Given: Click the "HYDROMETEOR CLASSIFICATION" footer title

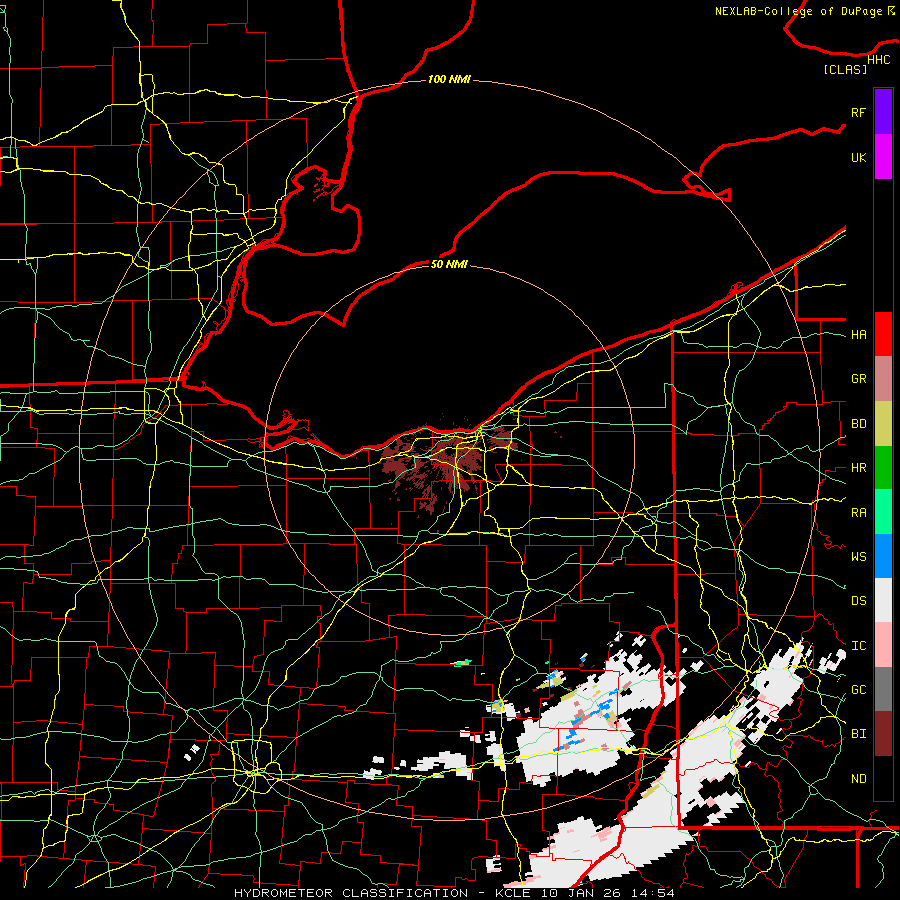Looking at the screenshot, I should coord(351,893).
